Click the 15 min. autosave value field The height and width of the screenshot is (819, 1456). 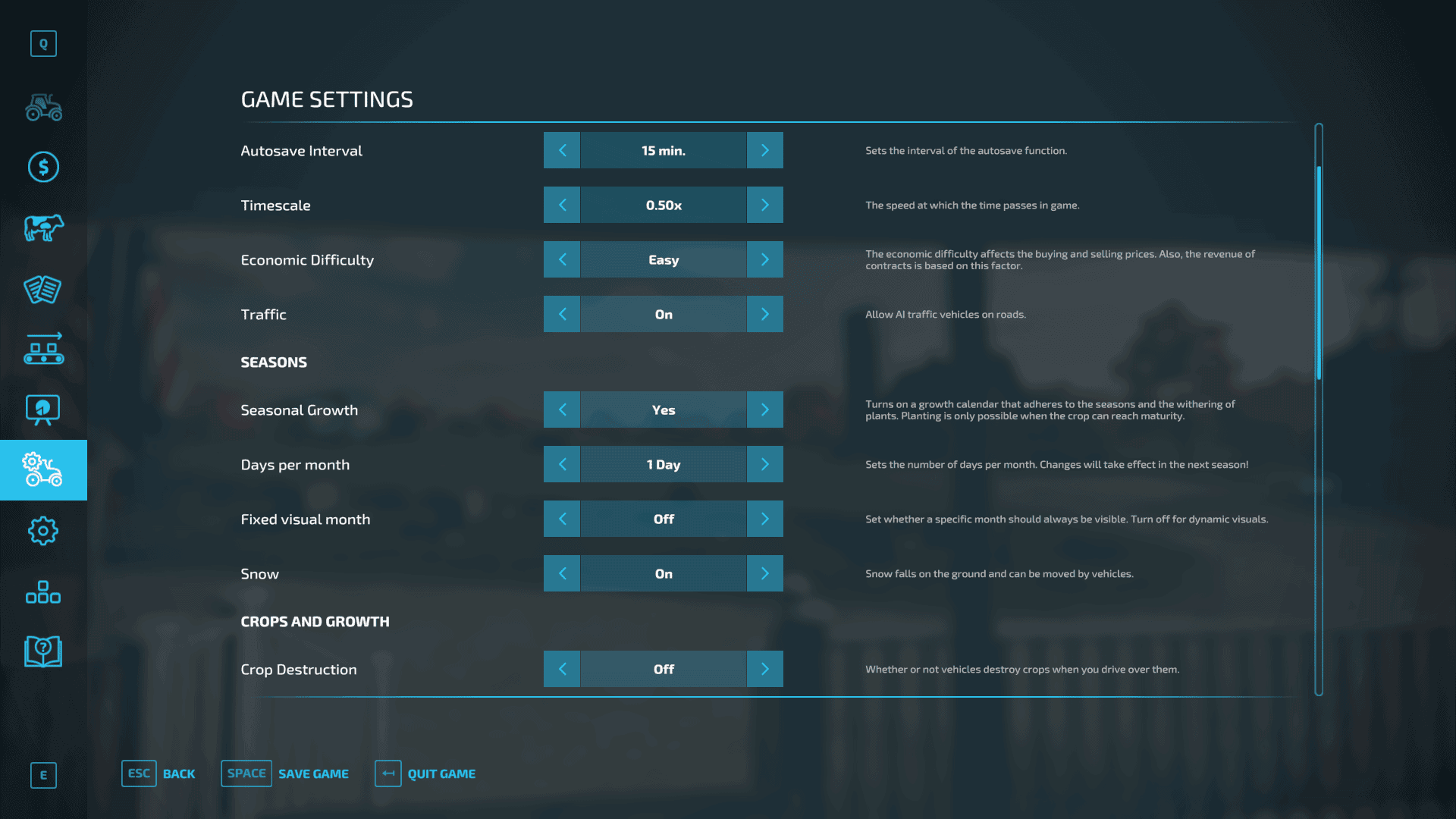(664, 150)
